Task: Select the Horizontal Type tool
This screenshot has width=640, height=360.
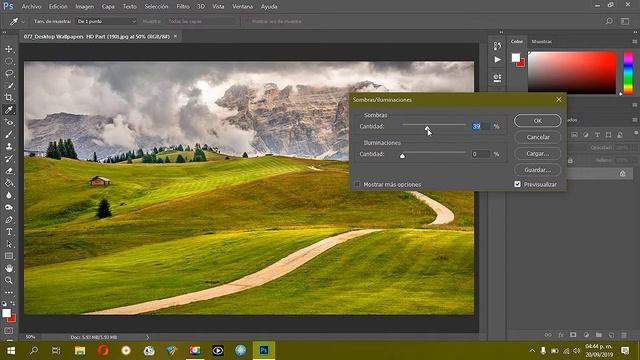Action: pos(9,232)
